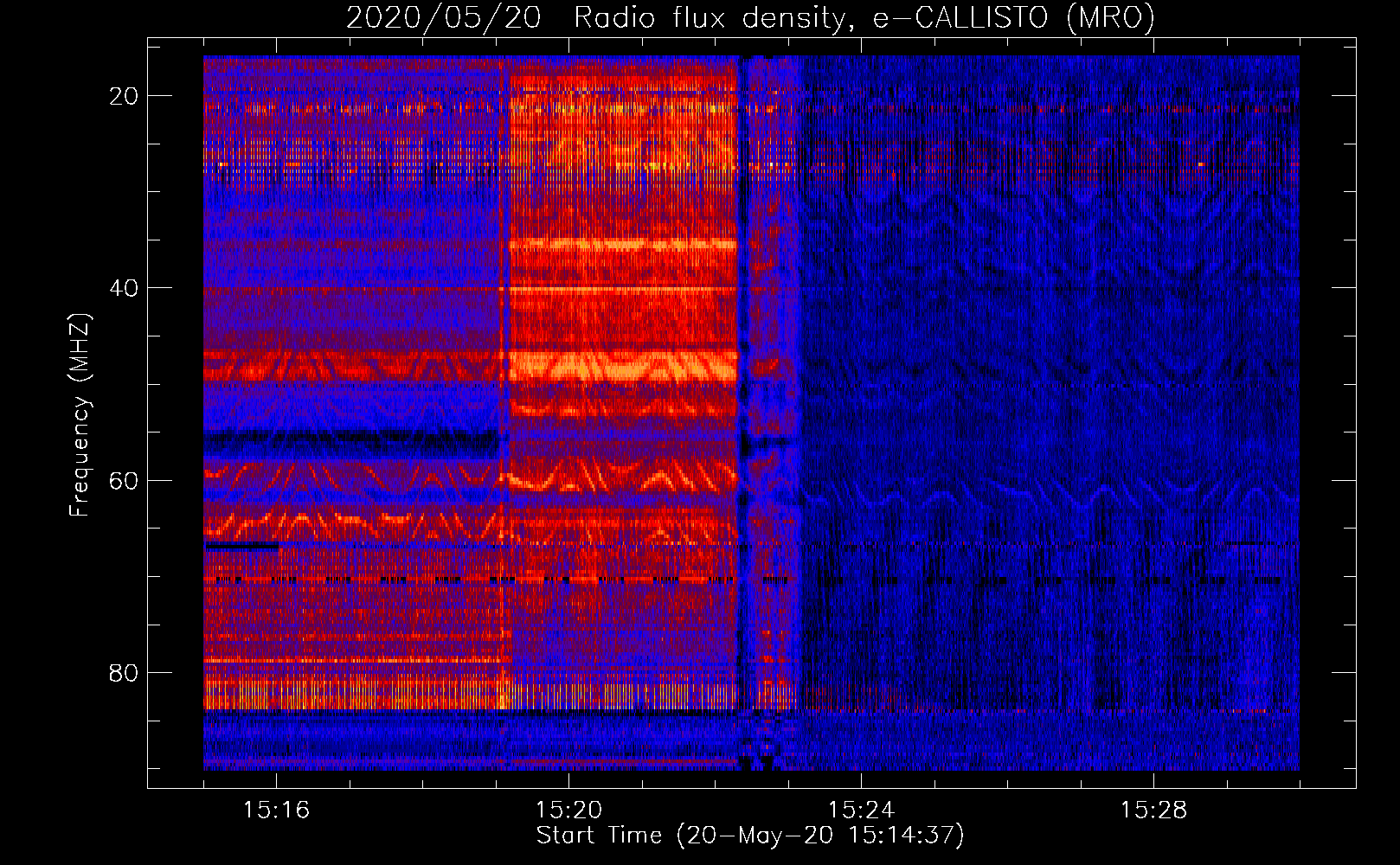The image size is (1400, 865).
Task: Click the 40 MHz frequency tick label
Action: coord(124,288)
